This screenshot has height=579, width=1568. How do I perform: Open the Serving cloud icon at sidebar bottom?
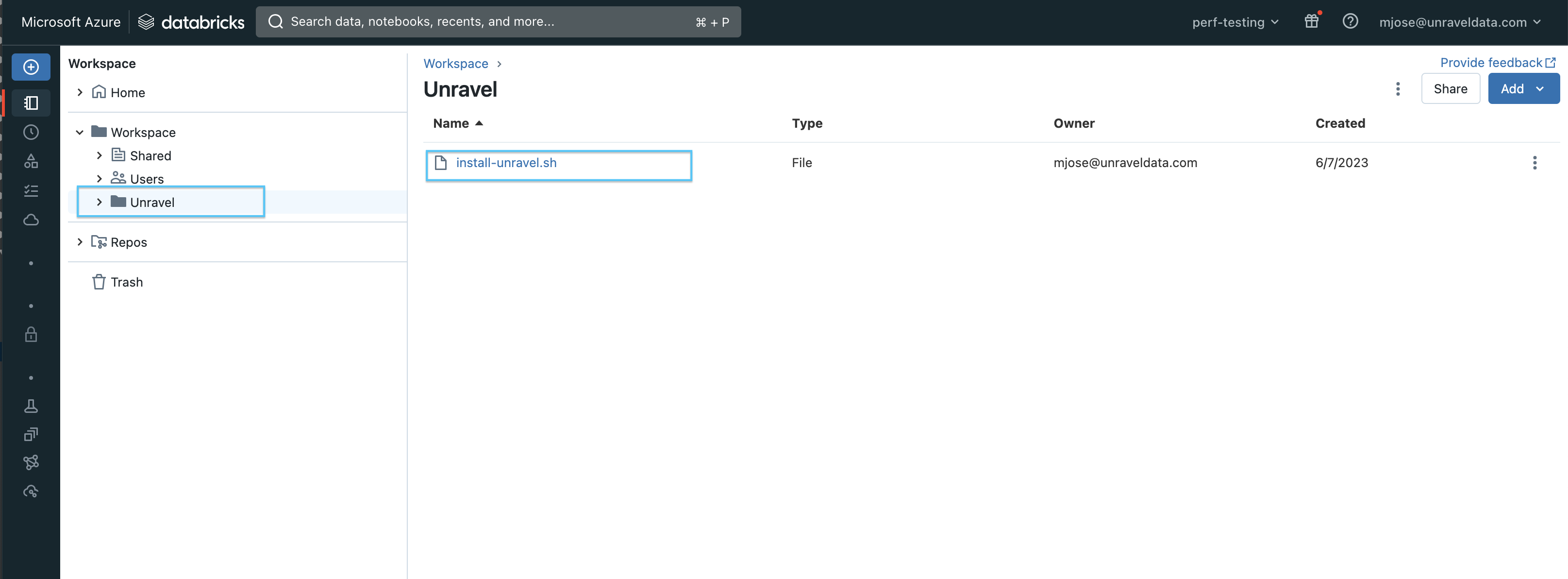[31, 492]
